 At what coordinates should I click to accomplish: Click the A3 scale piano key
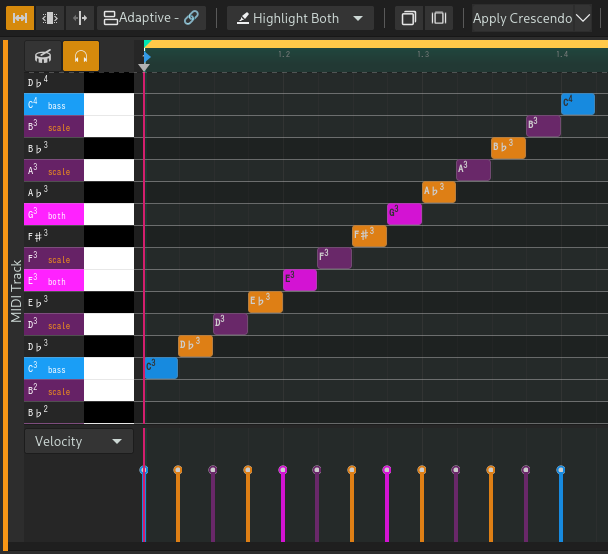(79, 170)
